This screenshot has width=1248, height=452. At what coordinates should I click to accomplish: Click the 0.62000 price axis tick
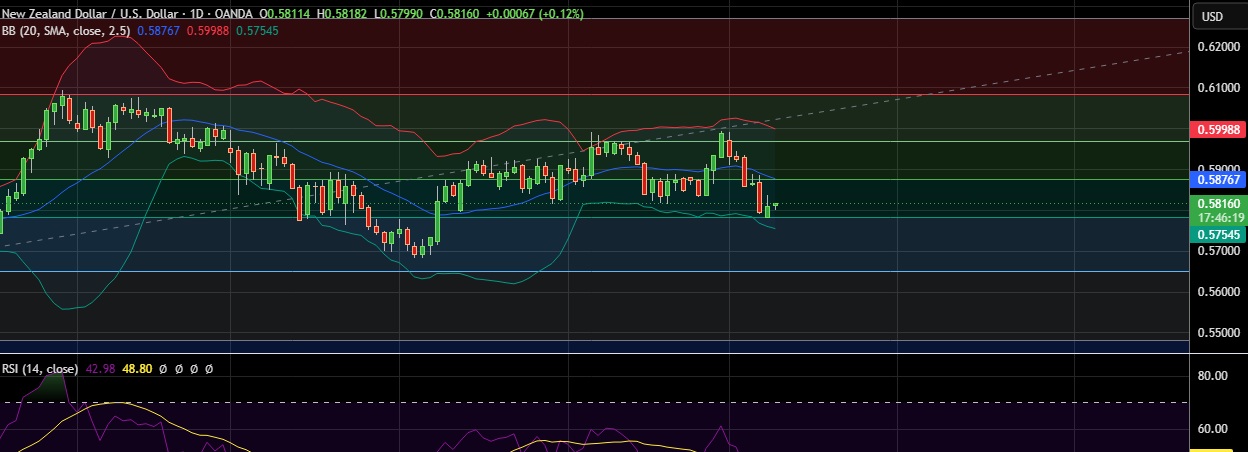click(1218, 47)
